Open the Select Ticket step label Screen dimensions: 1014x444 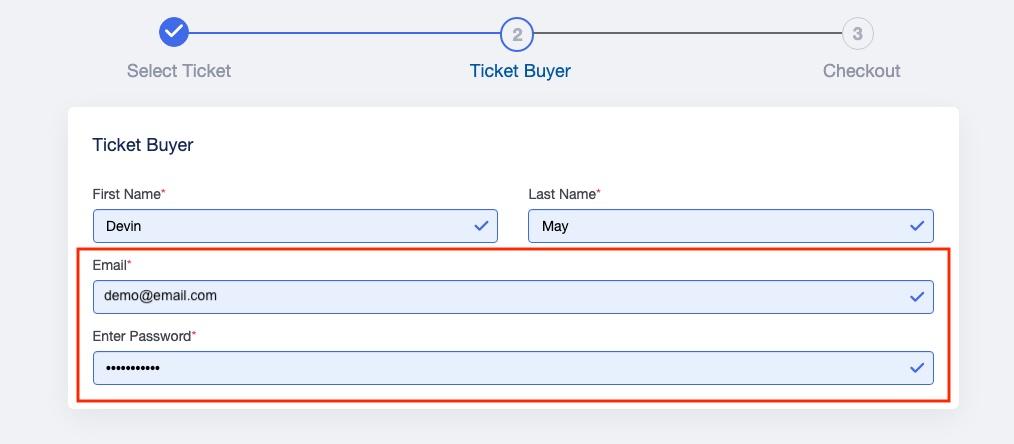tap(179, 70)
